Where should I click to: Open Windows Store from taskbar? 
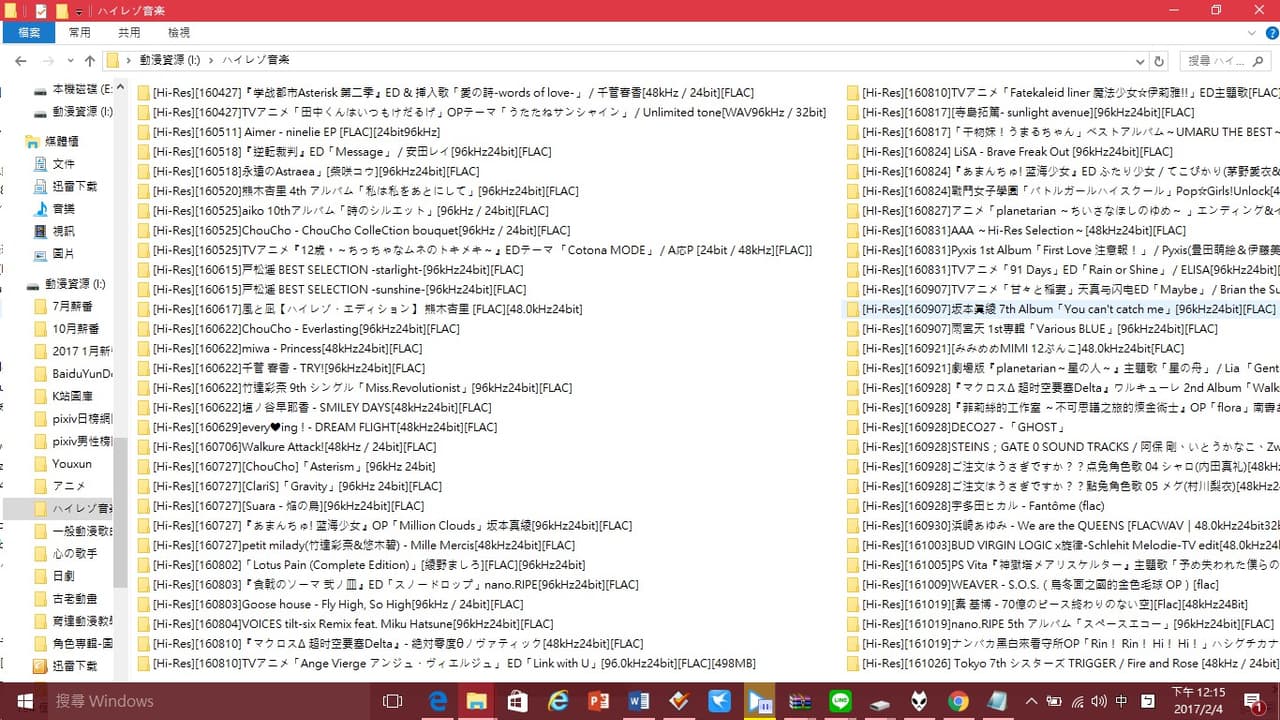coord(517,701)
